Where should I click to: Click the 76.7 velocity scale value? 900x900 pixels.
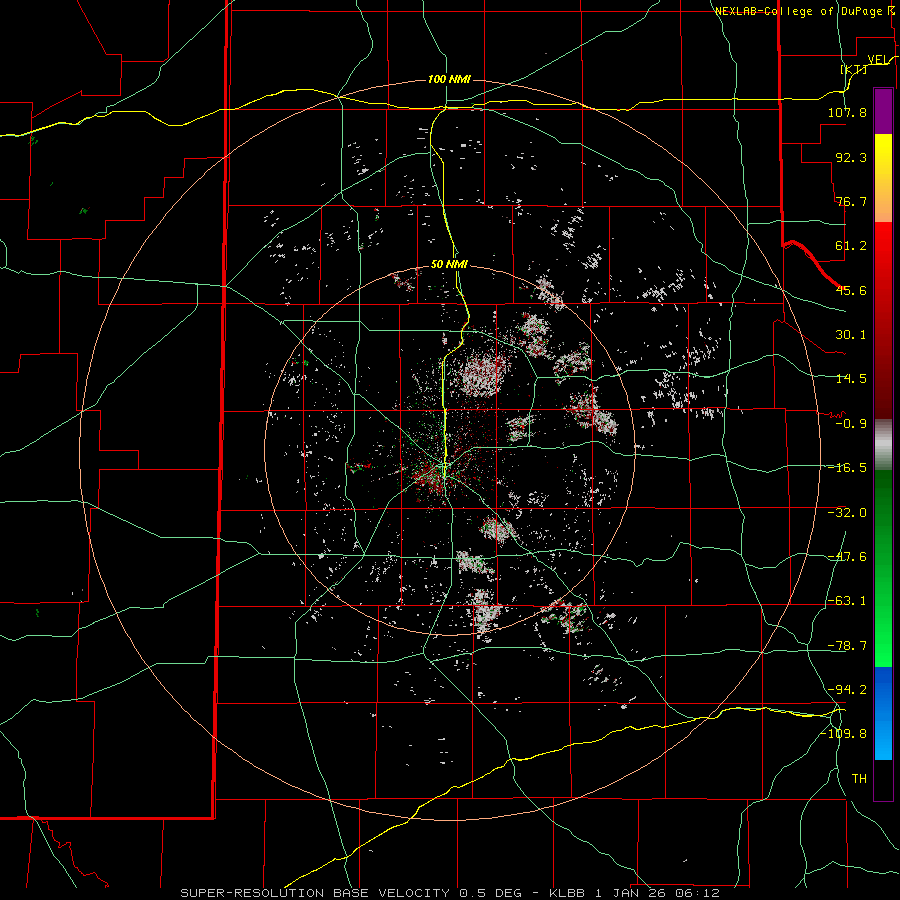(x=851, y=201)
